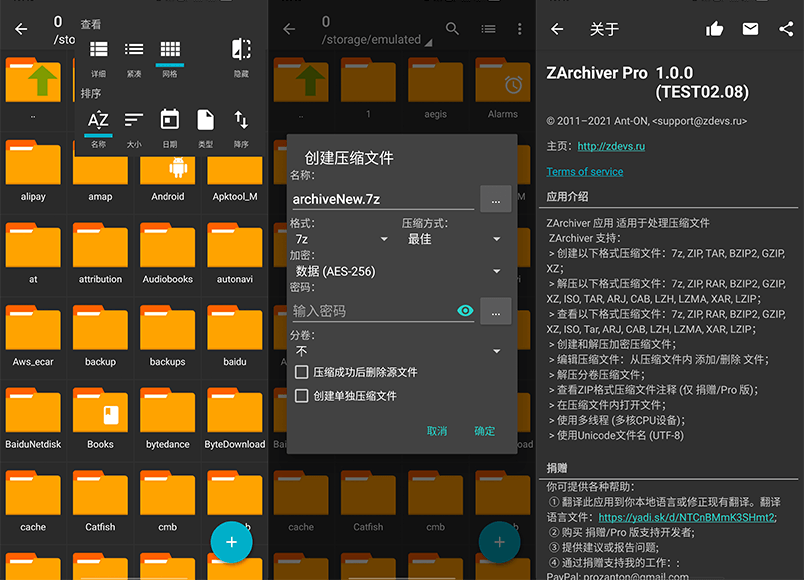Open the ByteDownload folder

pyautogui.click(x=235, y=418)
